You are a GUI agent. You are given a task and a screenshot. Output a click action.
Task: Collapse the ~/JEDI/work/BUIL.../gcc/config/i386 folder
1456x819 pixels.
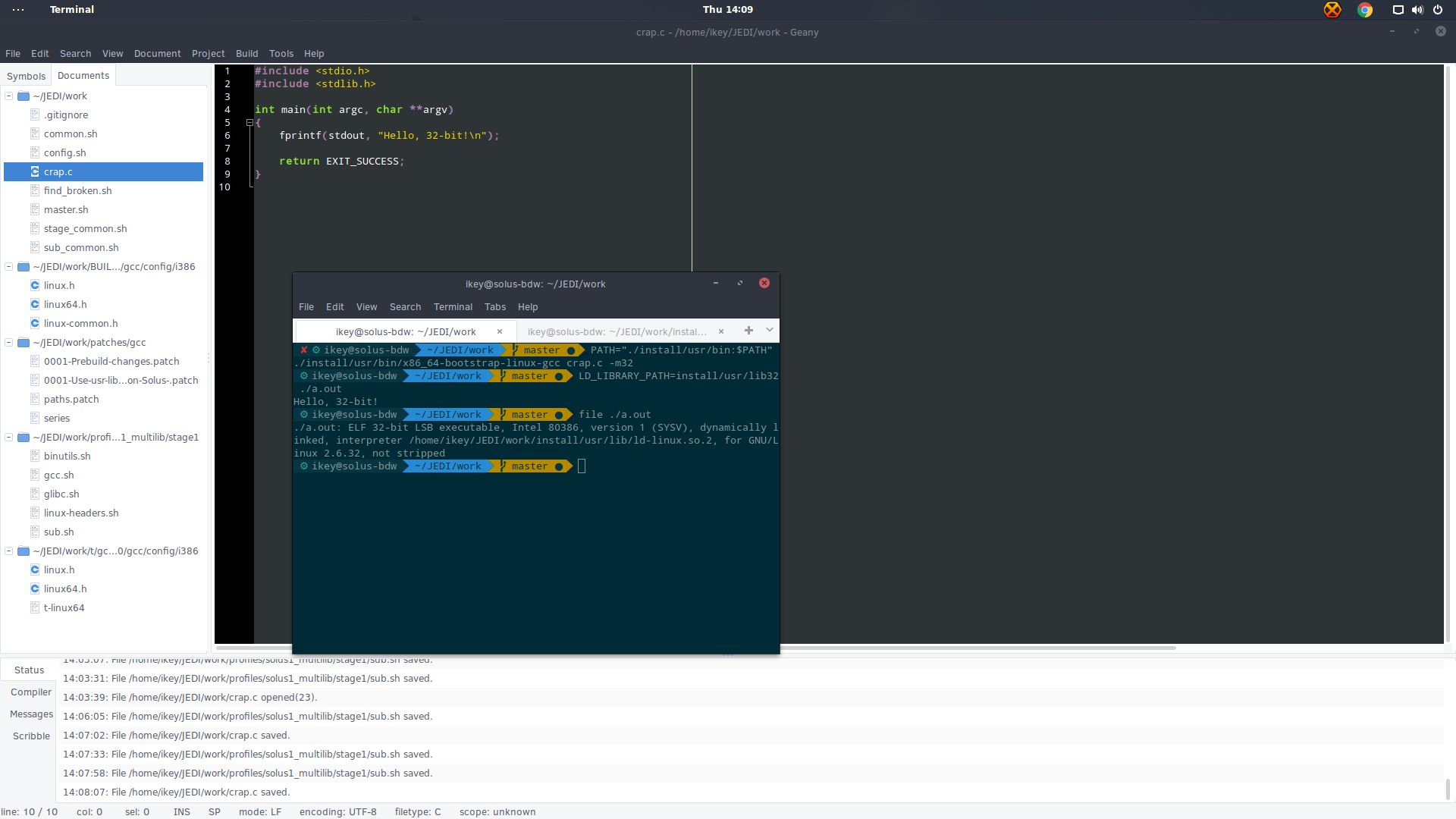point(9,267)
